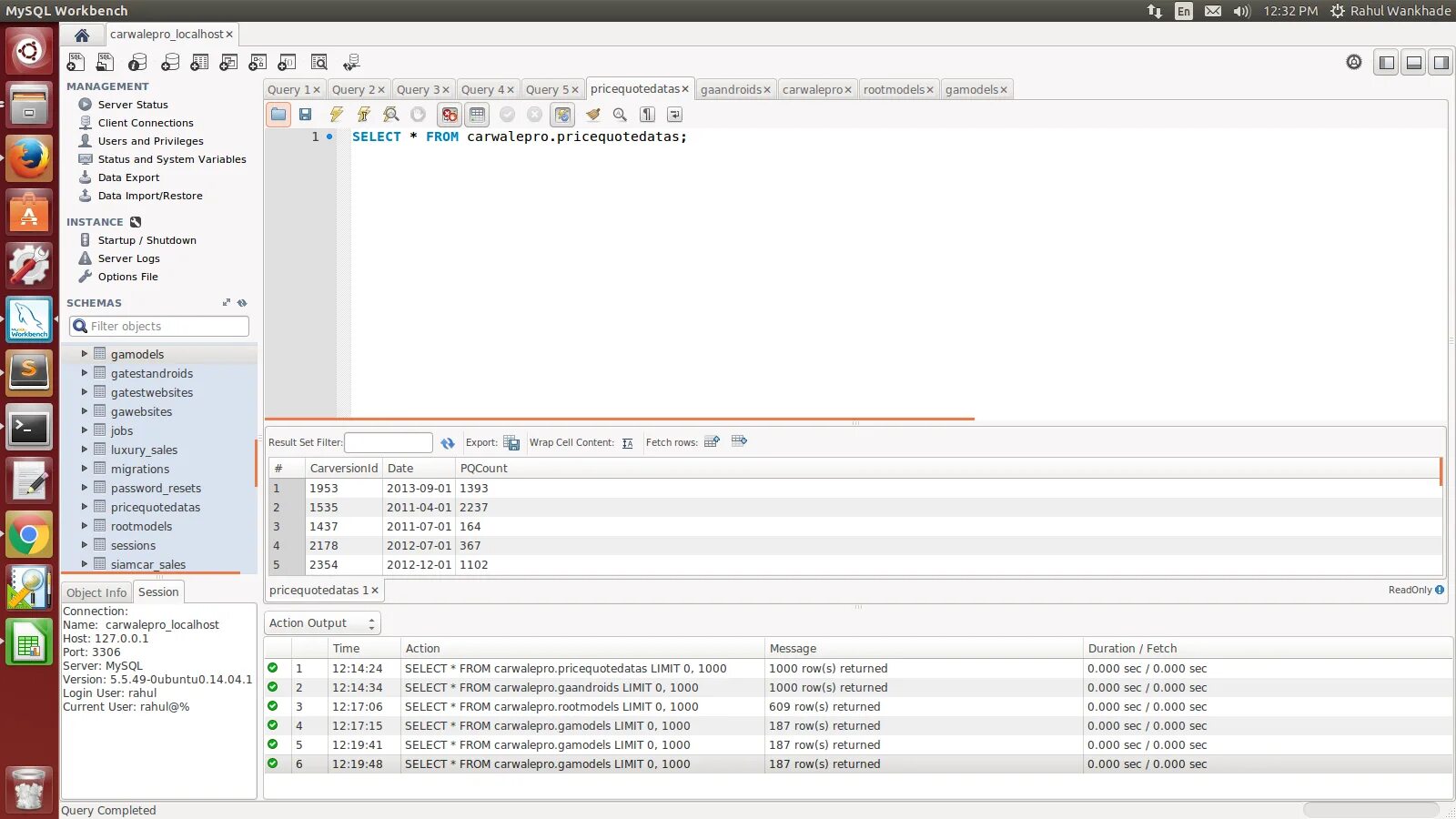
Task: Create a new SQL tab for queries
Action: 76,62
